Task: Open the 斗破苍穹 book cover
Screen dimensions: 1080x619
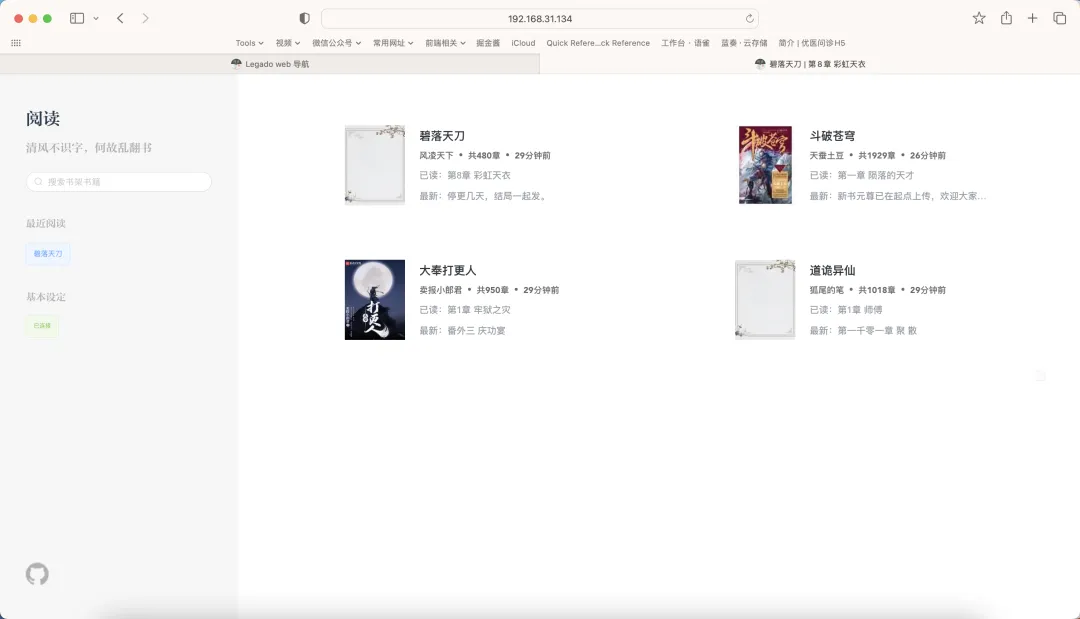Action: click(x=765, y=165)
